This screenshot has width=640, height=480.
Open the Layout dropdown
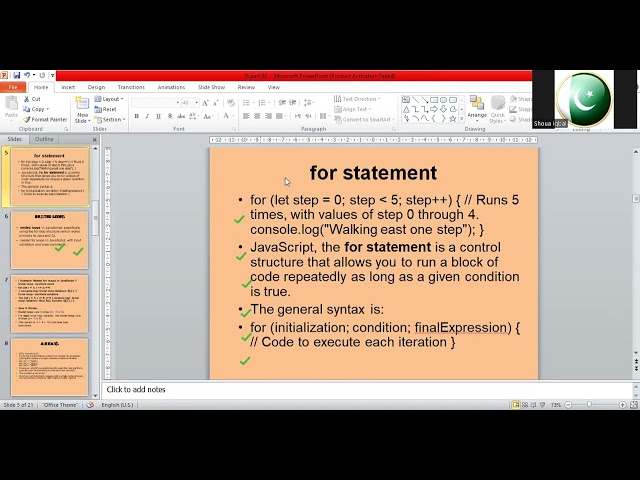pyautogui.click(x=111, y=99)
